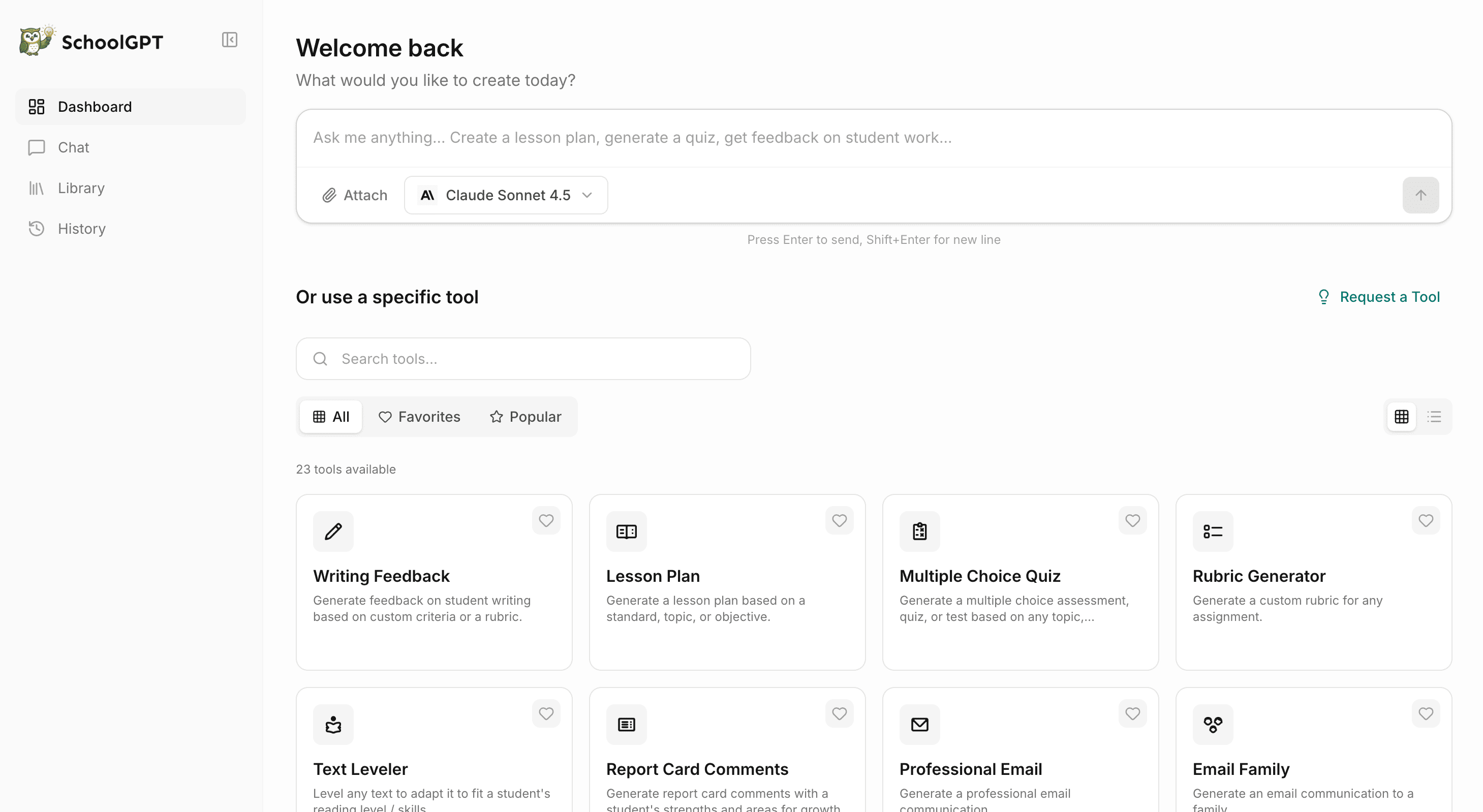The width and height of the screenshot is (1483, 812).
Task: Click inside the Search tools field
Action: (x=523, y=359)
